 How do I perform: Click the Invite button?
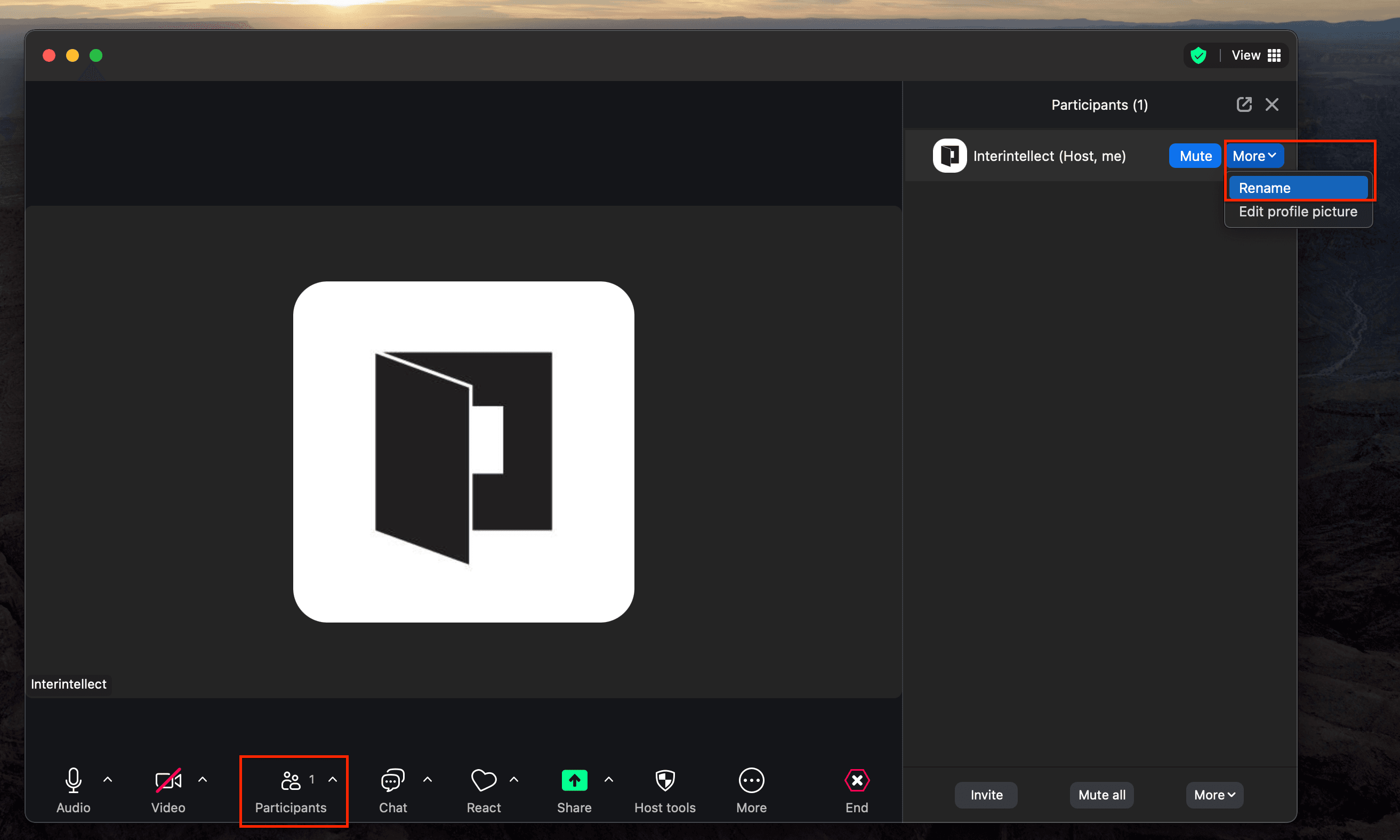986,795
